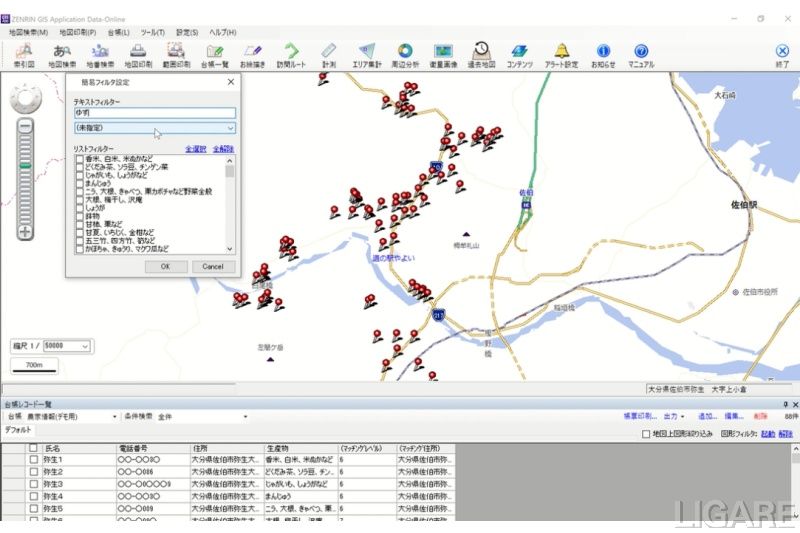The height and width of the screenshot is (533, 800).
Task: Check the まんじゅう filter checkbox
Action: coord(80,183)
